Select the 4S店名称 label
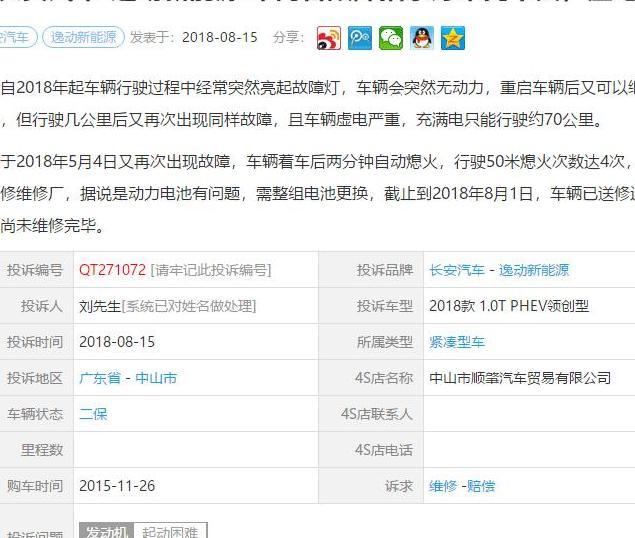This screenshot has width=635, height=538. point(384,378)
